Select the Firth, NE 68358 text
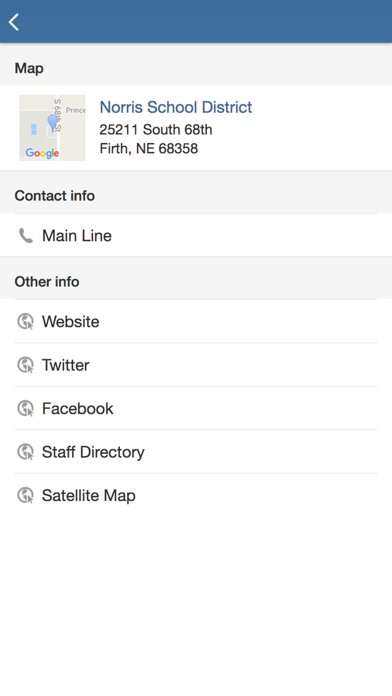This screenshot has height=696, width=392. pyautogui.click(x=149, y=148)
